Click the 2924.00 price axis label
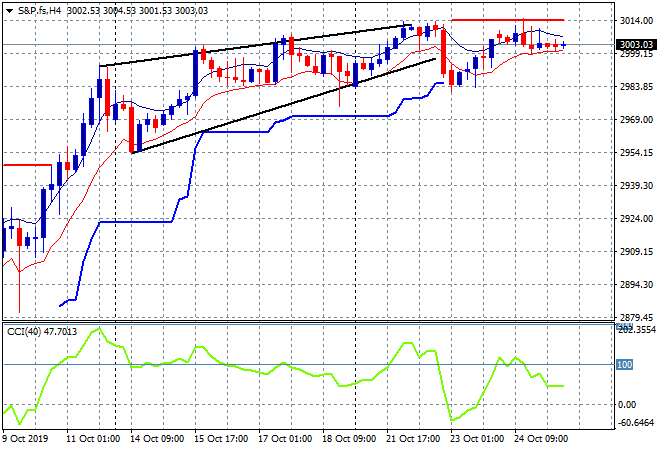The image size is (660, 450). 636,218
